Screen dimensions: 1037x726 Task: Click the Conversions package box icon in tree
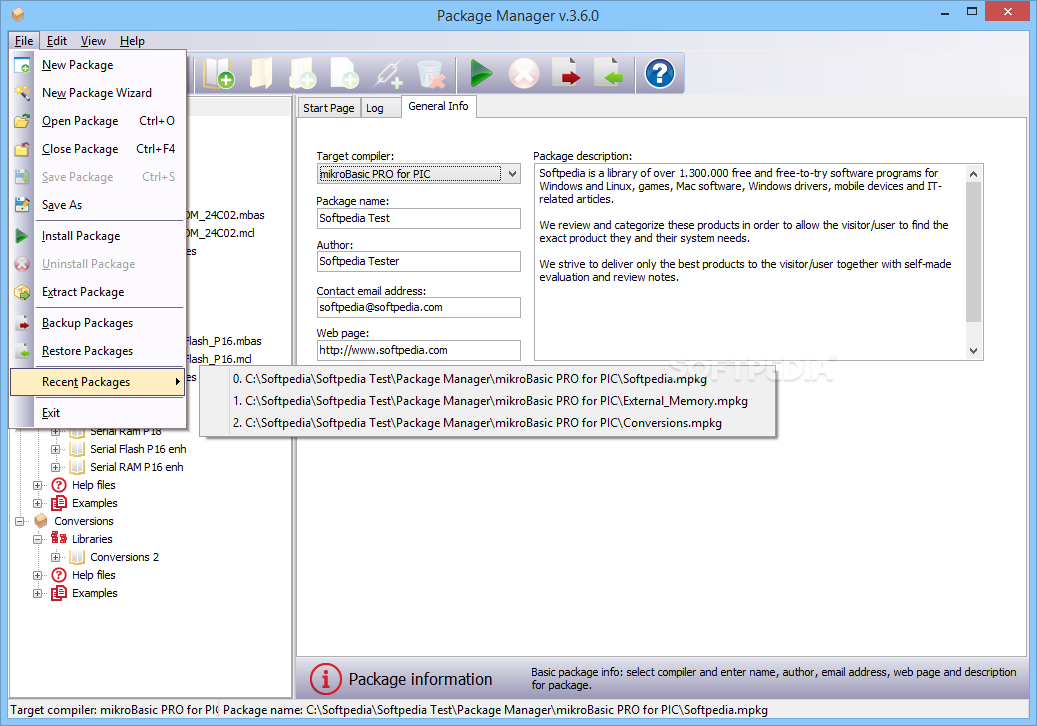pyautogui.click(x=41, y=521)
